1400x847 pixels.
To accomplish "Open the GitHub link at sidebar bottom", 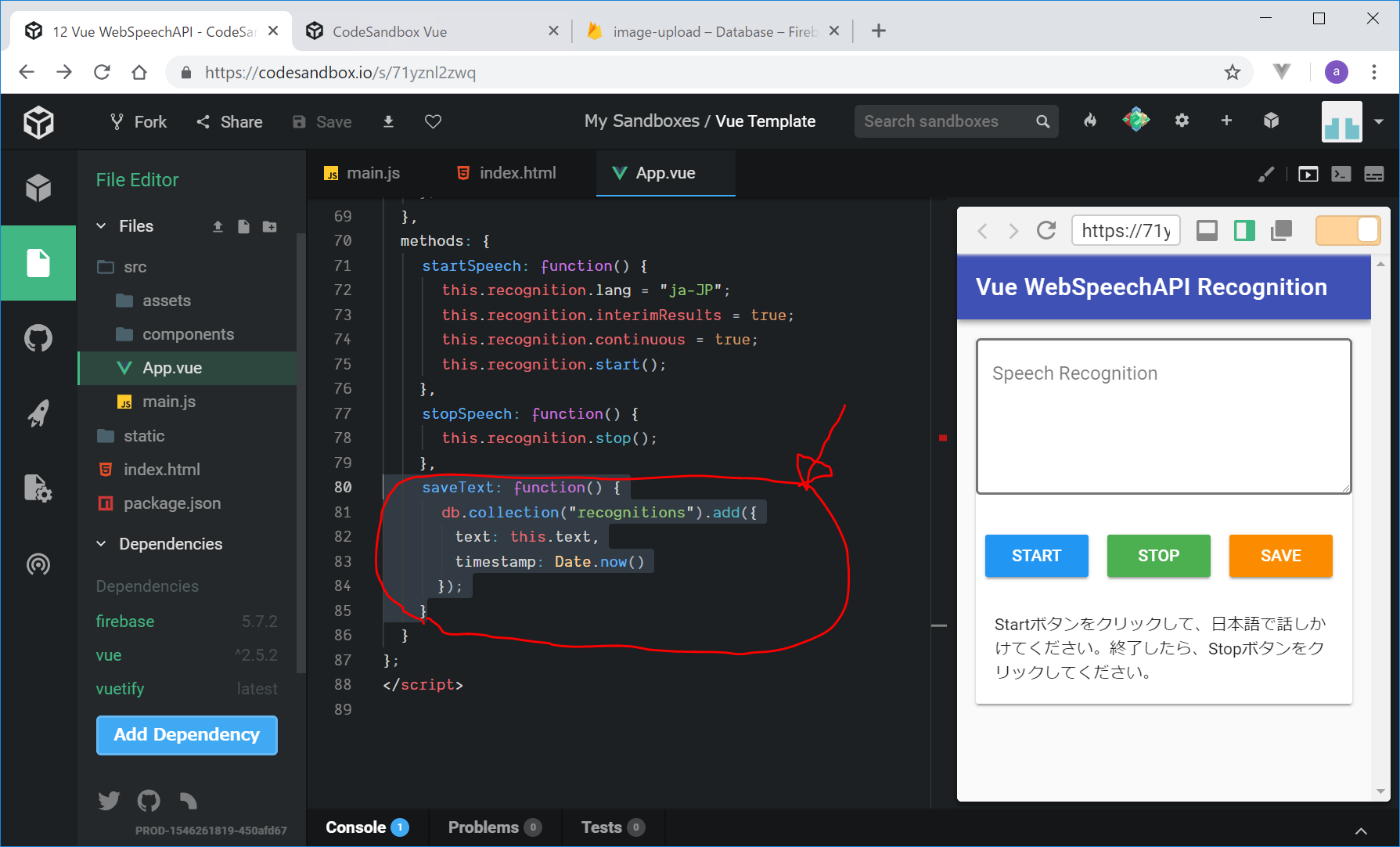I will pyautogui.click(x=149, y=800).
